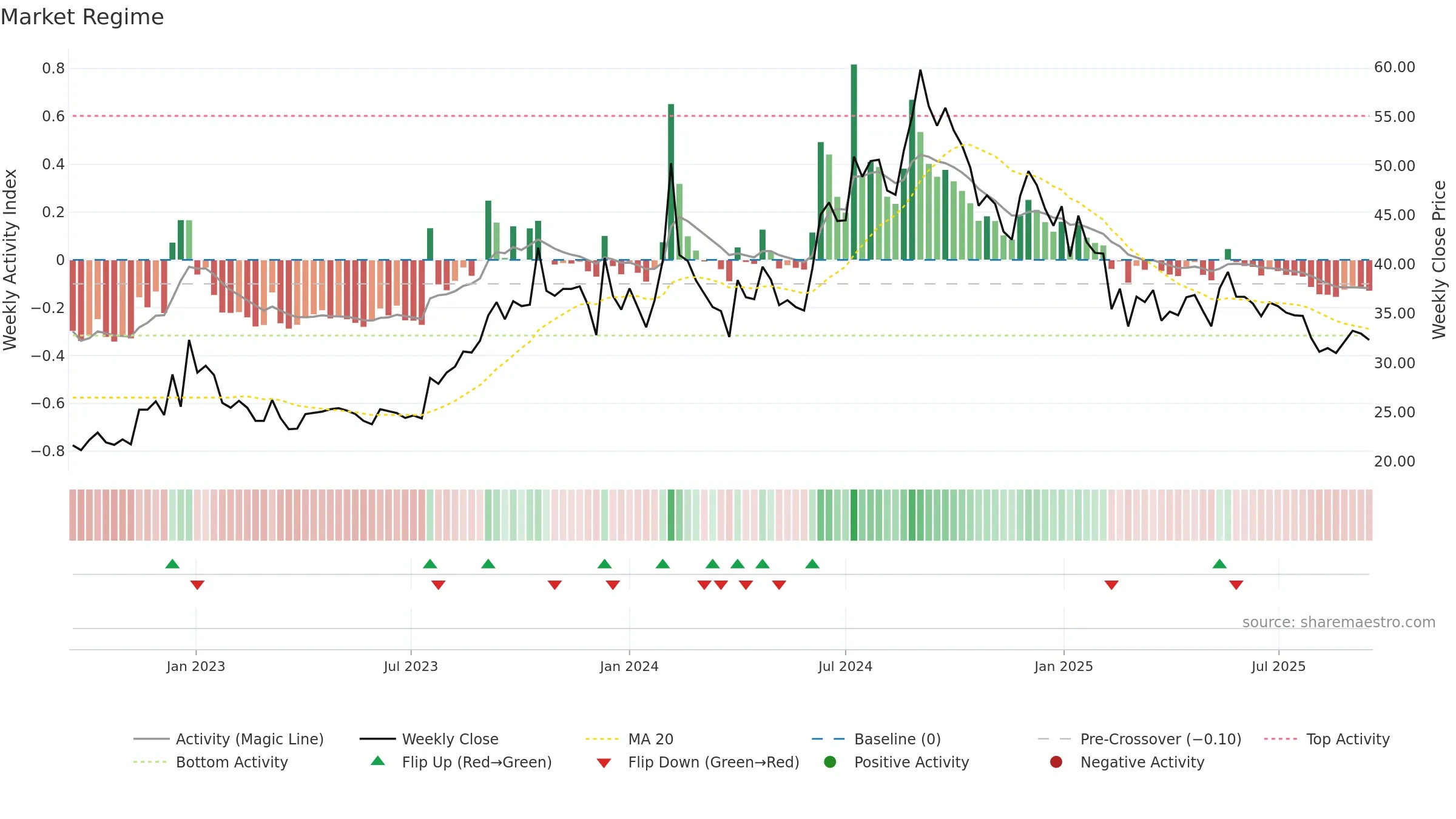1456x819 pixels.
Task: Click the red flip-down marker at Jan 2023
Action: (197, 585)
